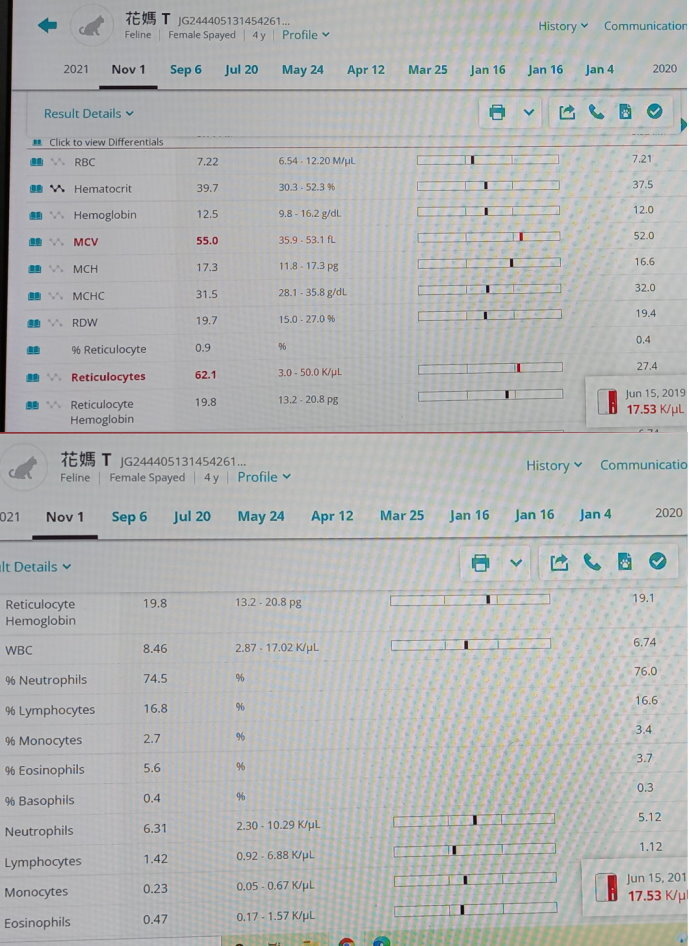This screenshot has height=946, width=689.
Task: Click the checkmark circle icon in bottom panel
Action: point(657,562)
